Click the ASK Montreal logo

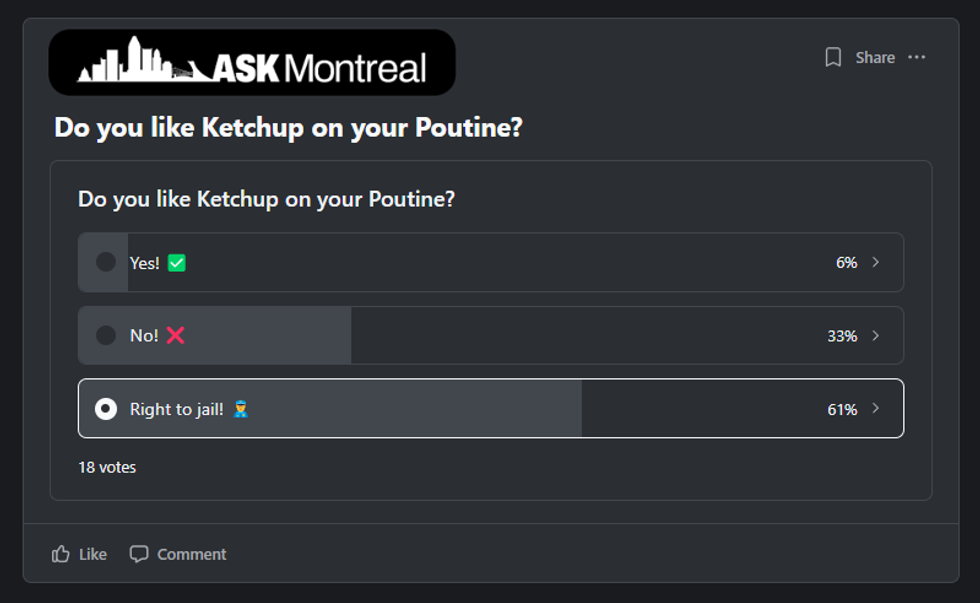click(252, 61)
